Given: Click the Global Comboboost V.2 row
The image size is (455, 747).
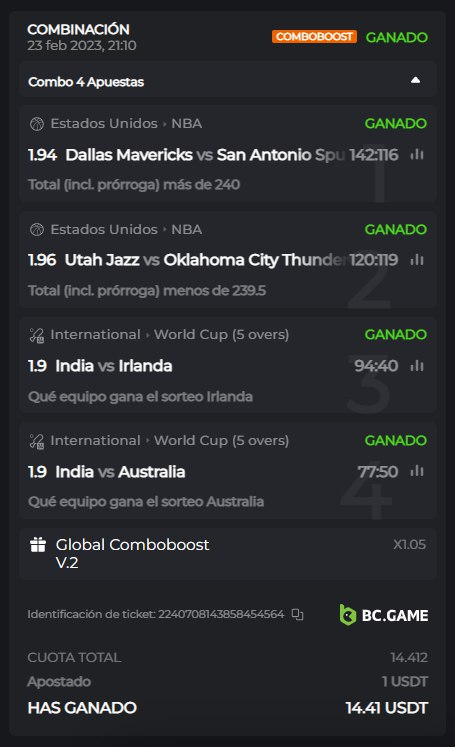Looking at the screenshot, I should click(228, 554).
